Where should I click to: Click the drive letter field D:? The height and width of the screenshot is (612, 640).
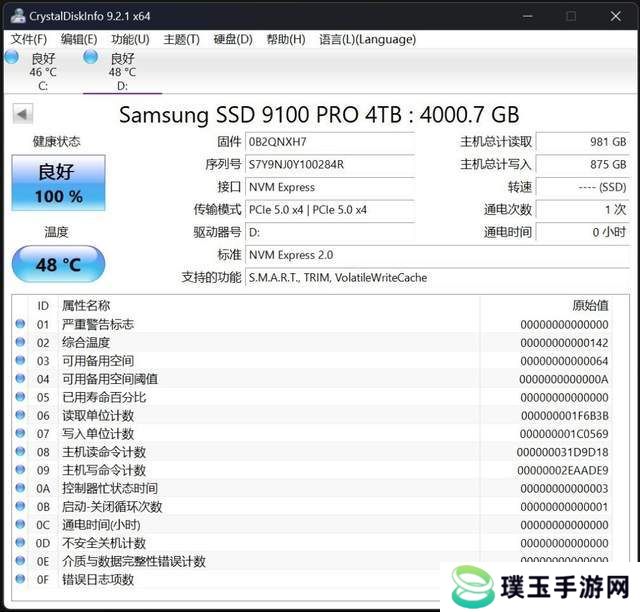tap(330, 232)
